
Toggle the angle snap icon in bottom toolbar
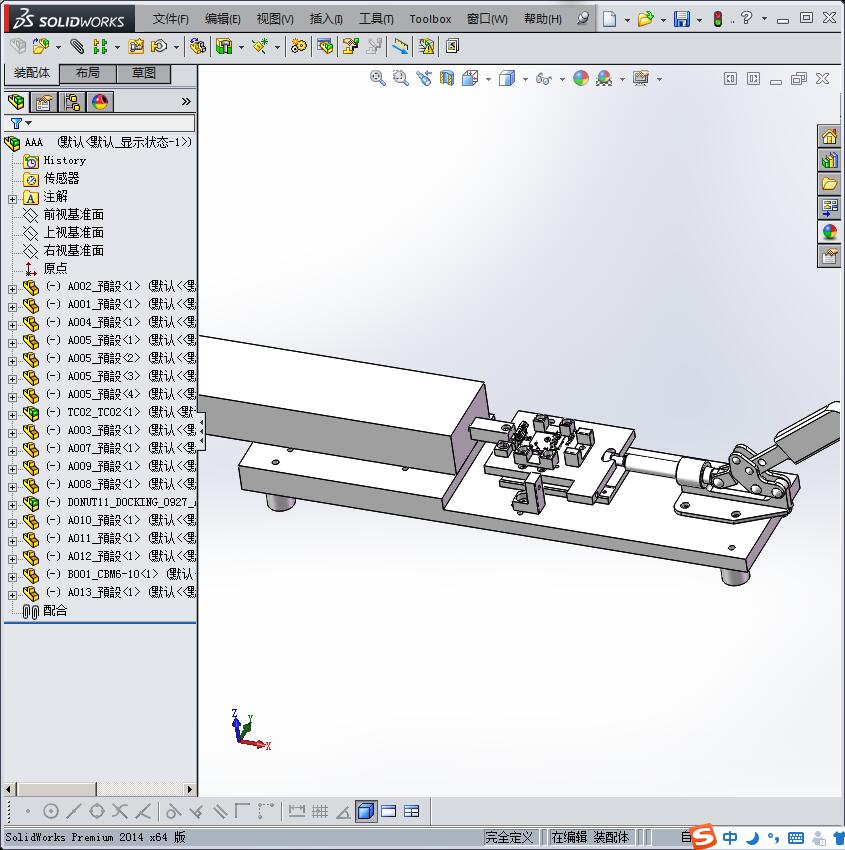[x=343, y=812]
